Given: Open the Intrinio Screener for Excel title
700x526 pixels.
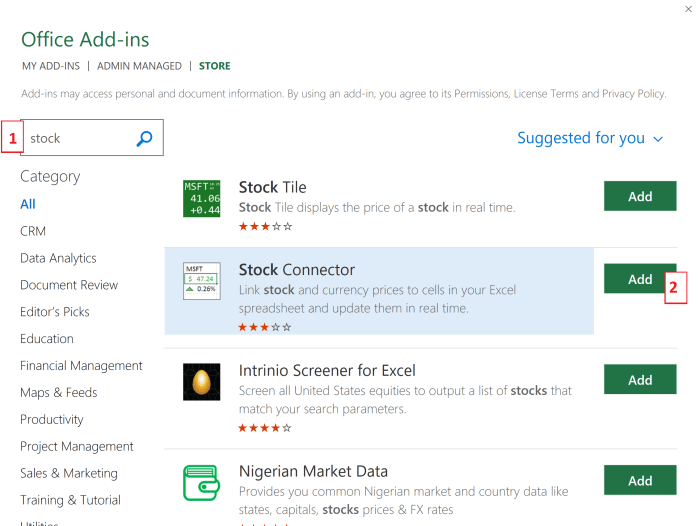Looking at the screenshot, I should pyautogui.click(x=327, y=371).
